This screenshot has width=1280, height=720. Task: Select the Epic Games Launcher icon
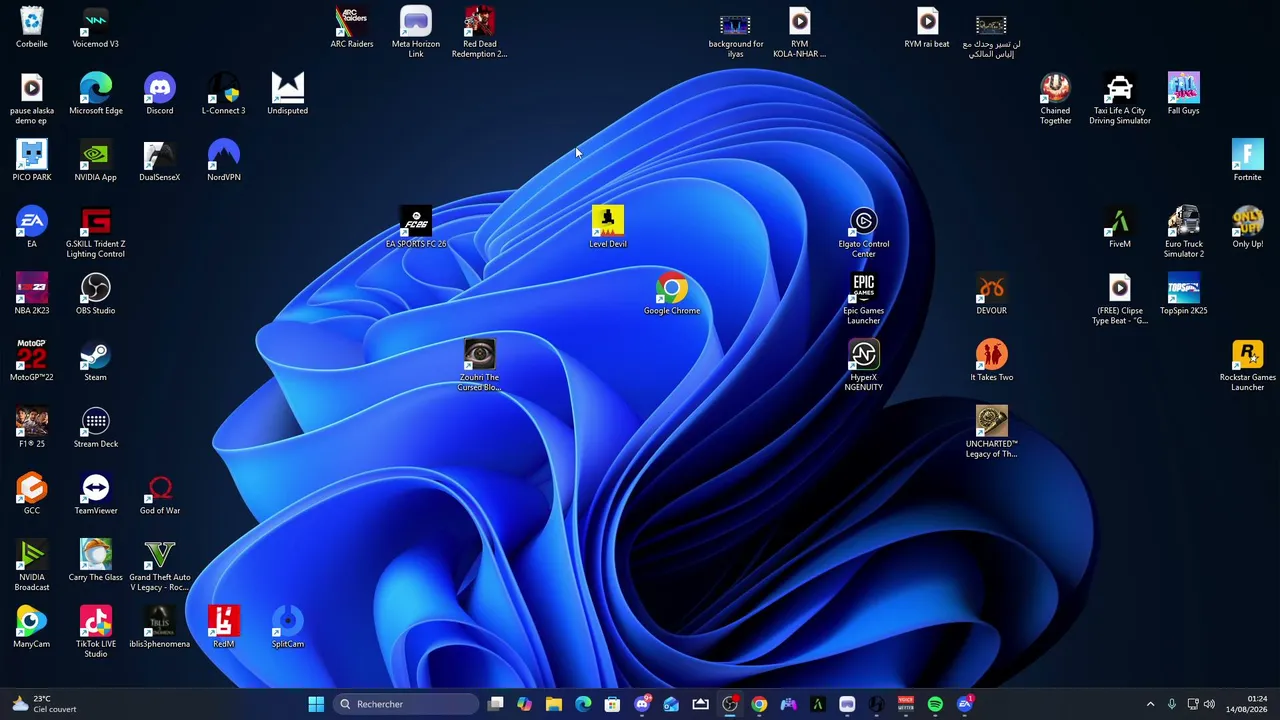tap(864, 300)
